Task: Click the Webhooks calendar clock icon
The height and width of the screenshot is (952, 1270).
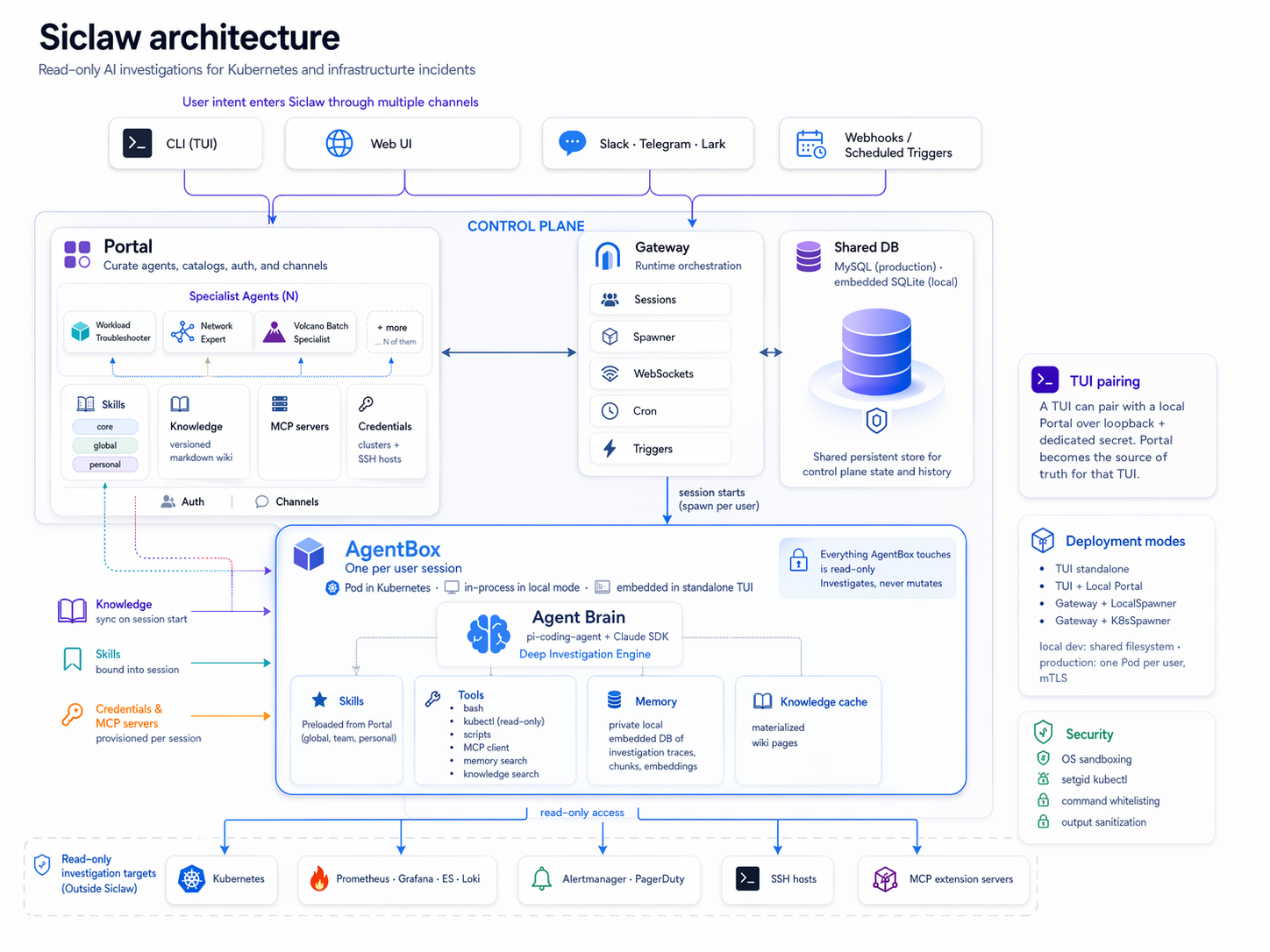Action: pyautogui.click(x=811, y=145)
